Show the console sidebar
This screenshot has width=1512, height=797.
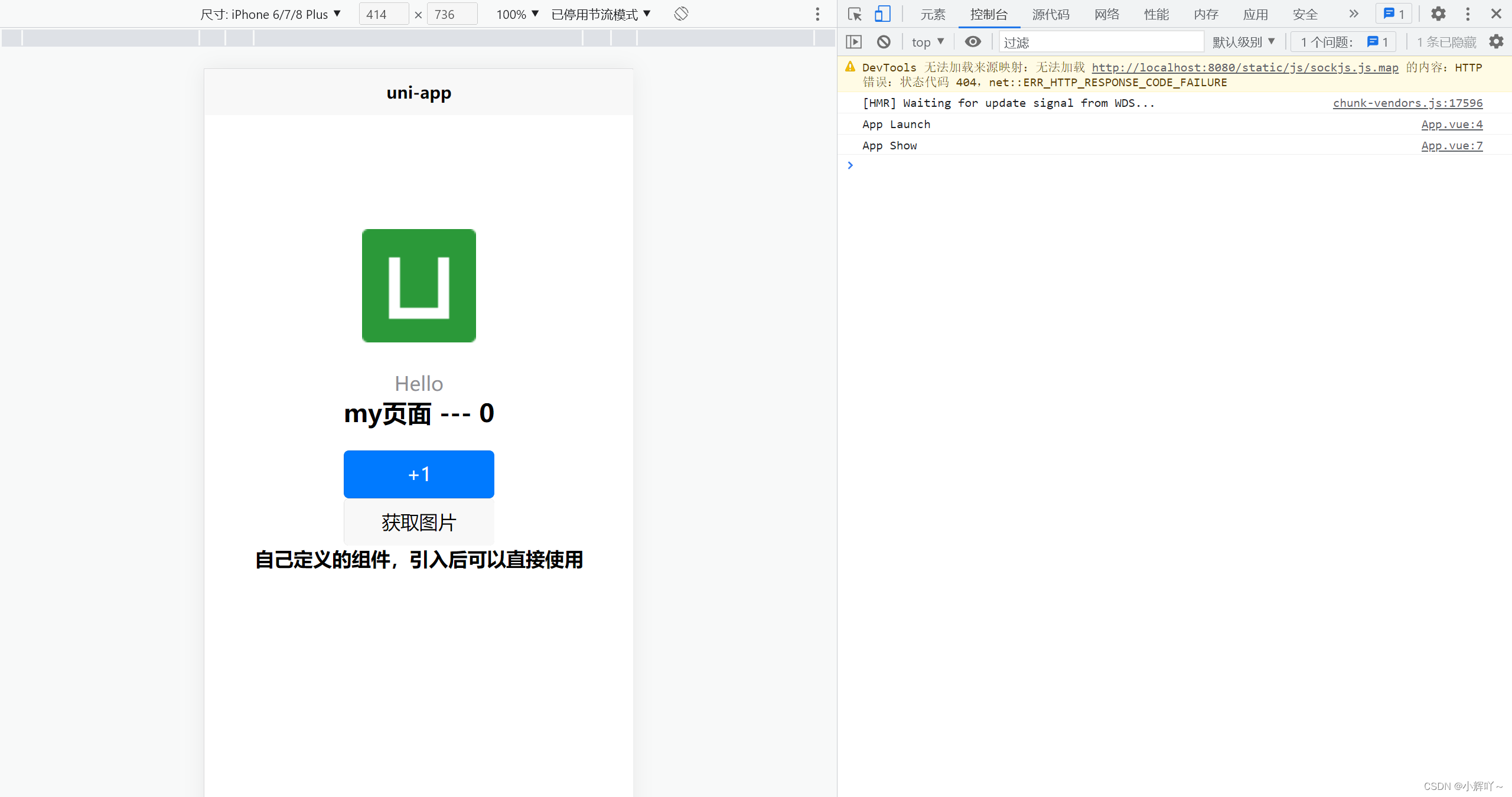click(x=854, y=42)
